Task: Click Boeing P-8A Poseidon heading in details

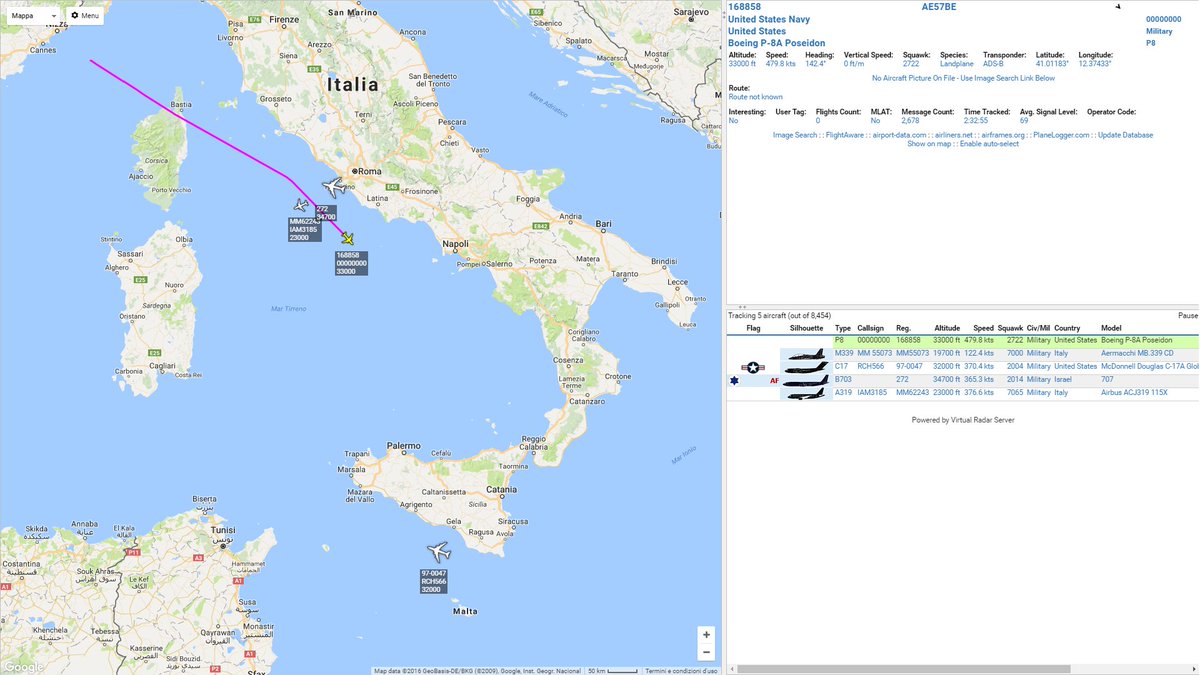Action: tap(777, 43)
